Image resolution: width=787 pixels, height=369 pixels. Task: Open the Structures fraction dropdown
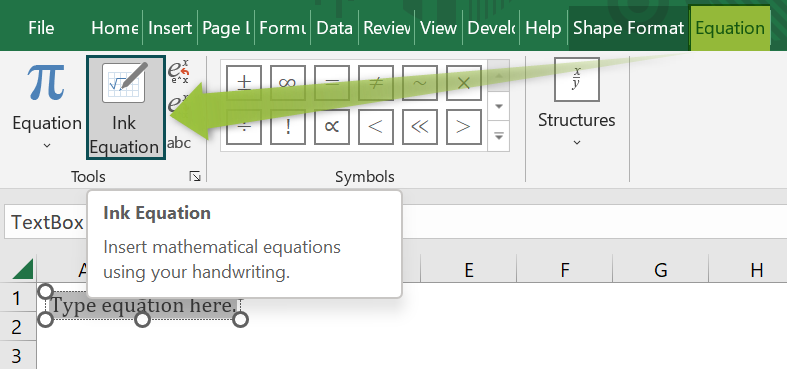pyautogui.click(x=577, y=104)
